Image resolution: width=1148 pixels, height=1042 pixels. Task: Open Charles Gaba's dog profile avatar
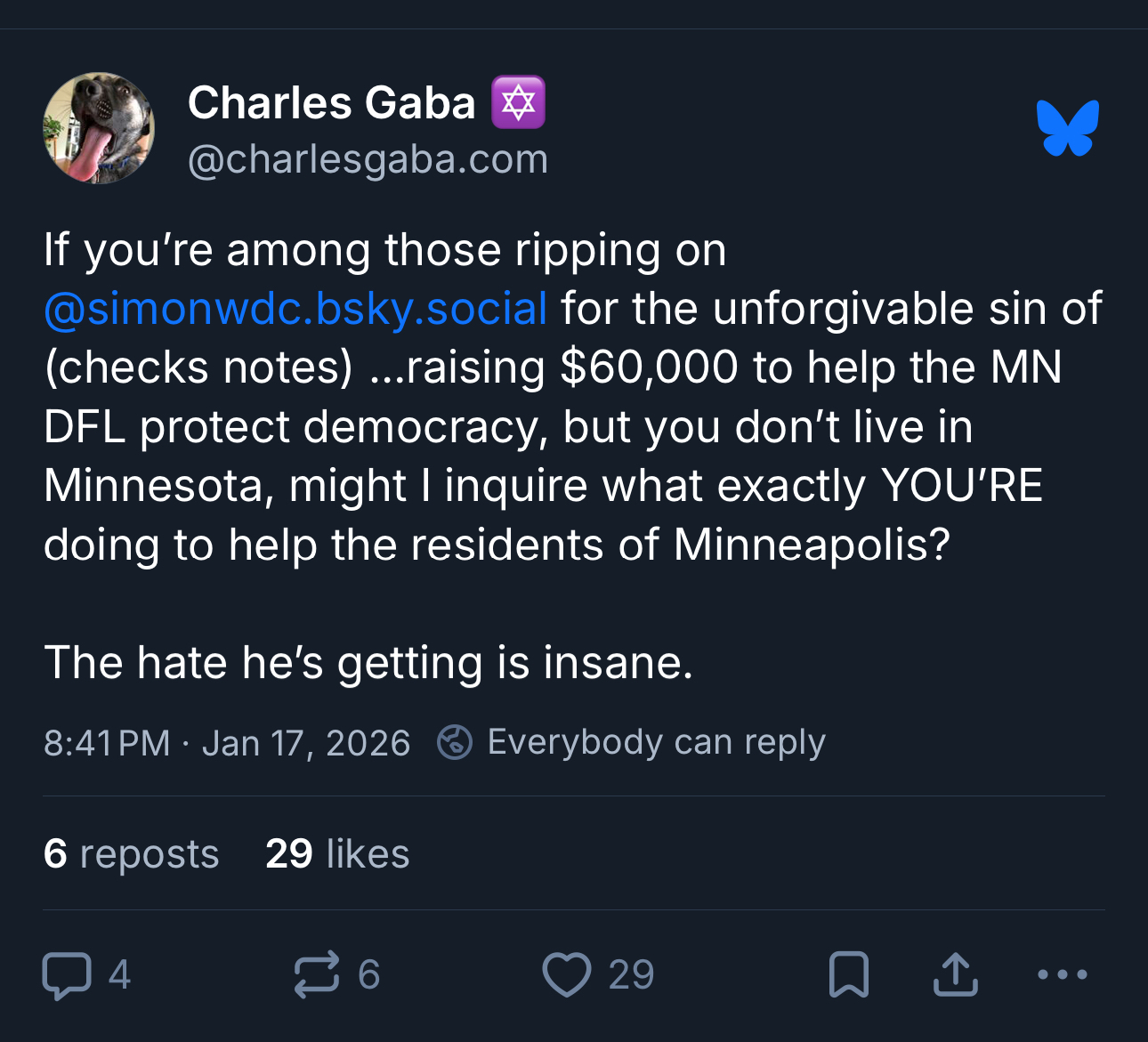(99, 128)
